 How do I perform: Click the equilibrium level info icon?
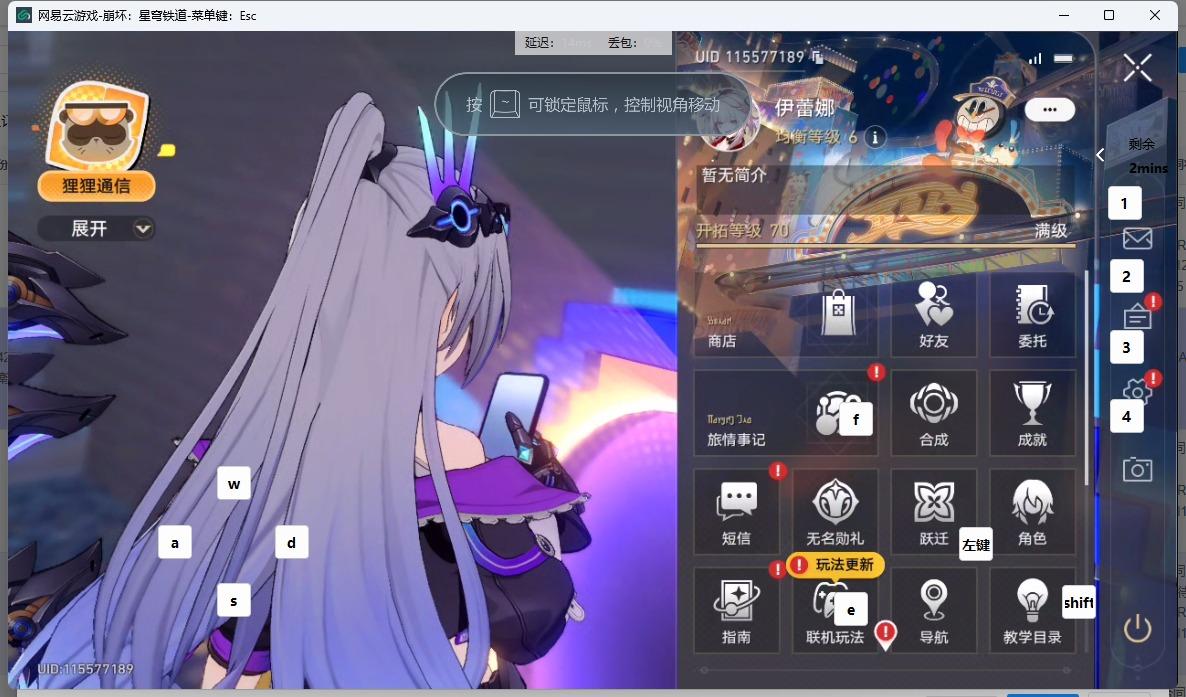pos(875,137)
